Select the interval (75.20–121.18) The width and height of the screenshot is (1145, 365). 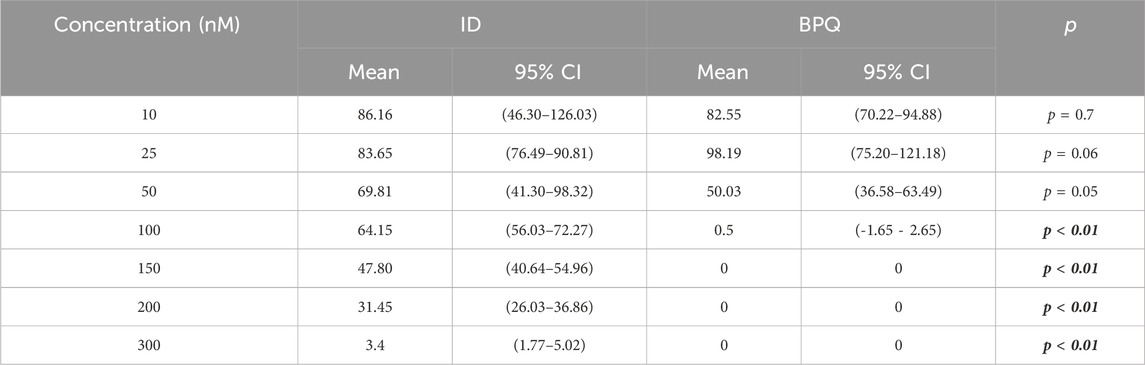(x=898, y=154)
